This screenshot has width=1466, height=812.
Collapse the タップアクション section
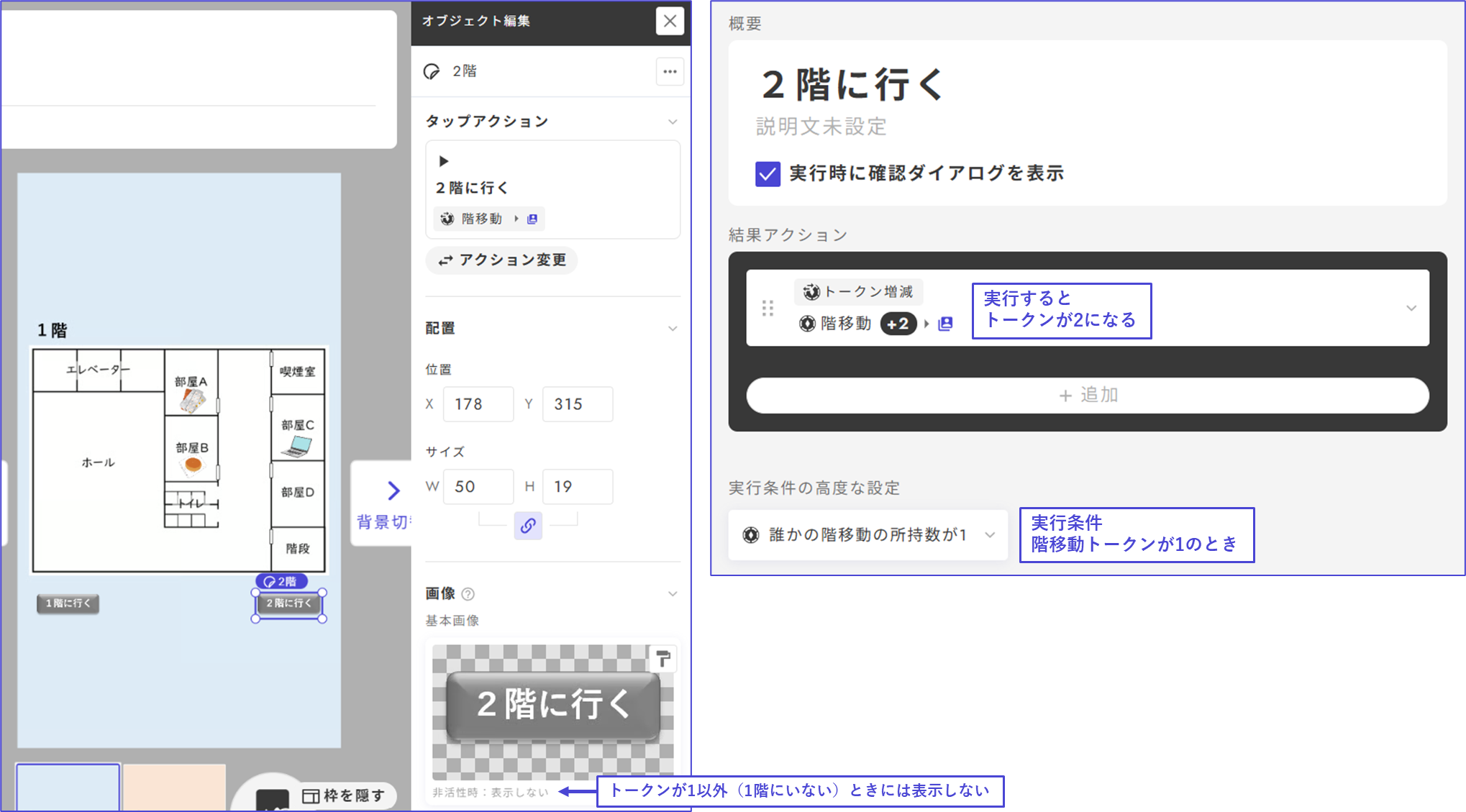point(672,122)
